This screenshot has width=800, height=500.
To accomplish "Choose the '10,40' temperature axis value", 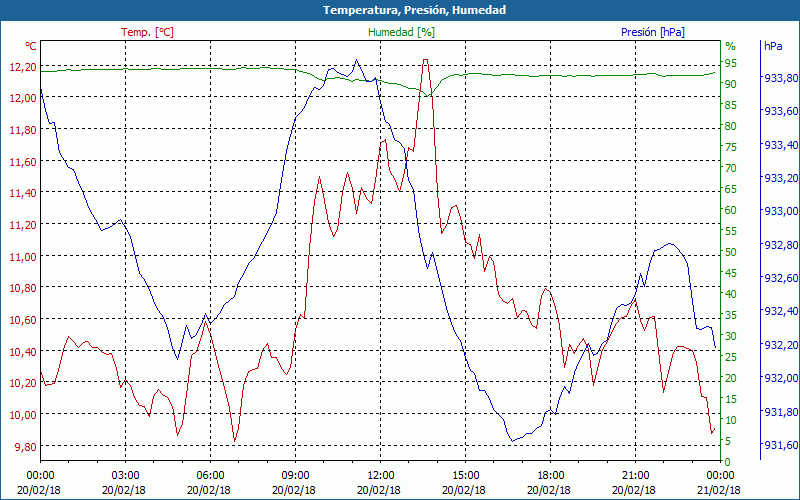I will pyautogui.click(x=23, y=352).
